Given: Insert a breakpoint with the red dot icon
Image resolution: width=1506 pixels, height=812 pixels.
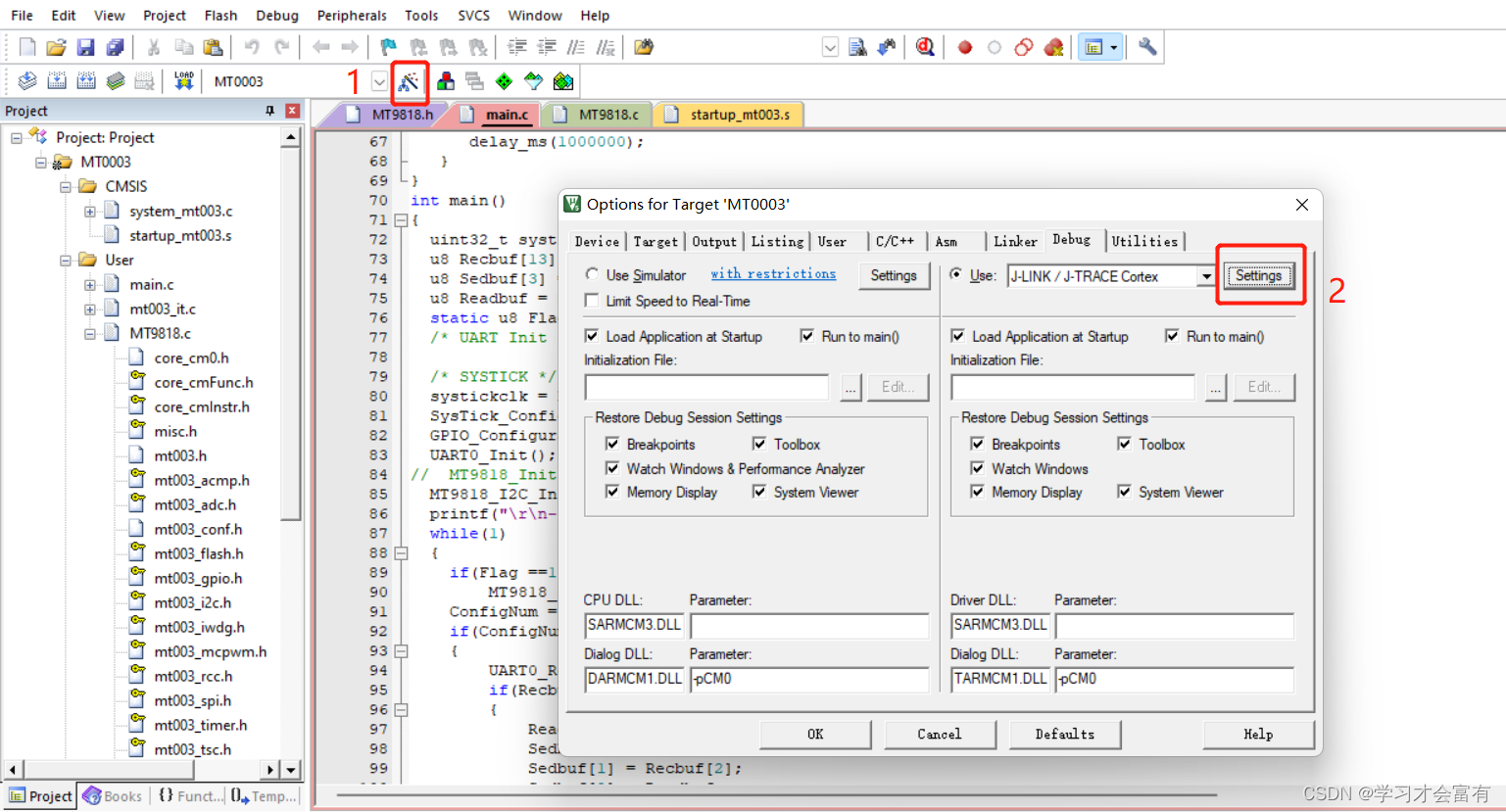Looking at the screenshot, I should coord(965,46).
